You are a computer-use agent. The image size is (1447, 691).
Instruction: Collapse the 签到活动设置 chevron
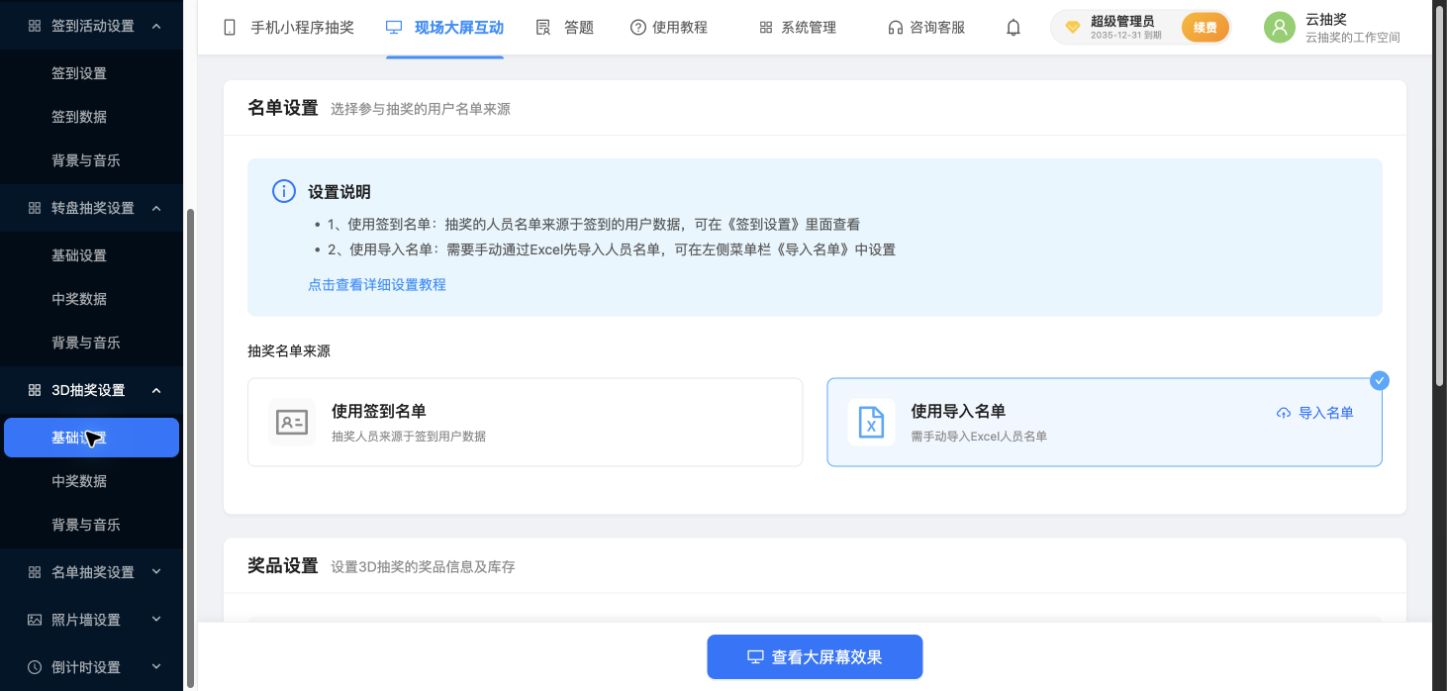pyautogui.click(x=156, y=26)
